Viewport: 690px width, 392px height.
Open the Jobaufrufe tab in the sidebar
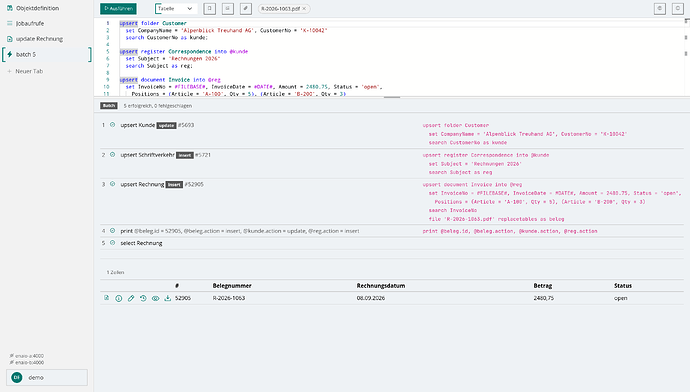pyautogui.click(x=46, y=23)
